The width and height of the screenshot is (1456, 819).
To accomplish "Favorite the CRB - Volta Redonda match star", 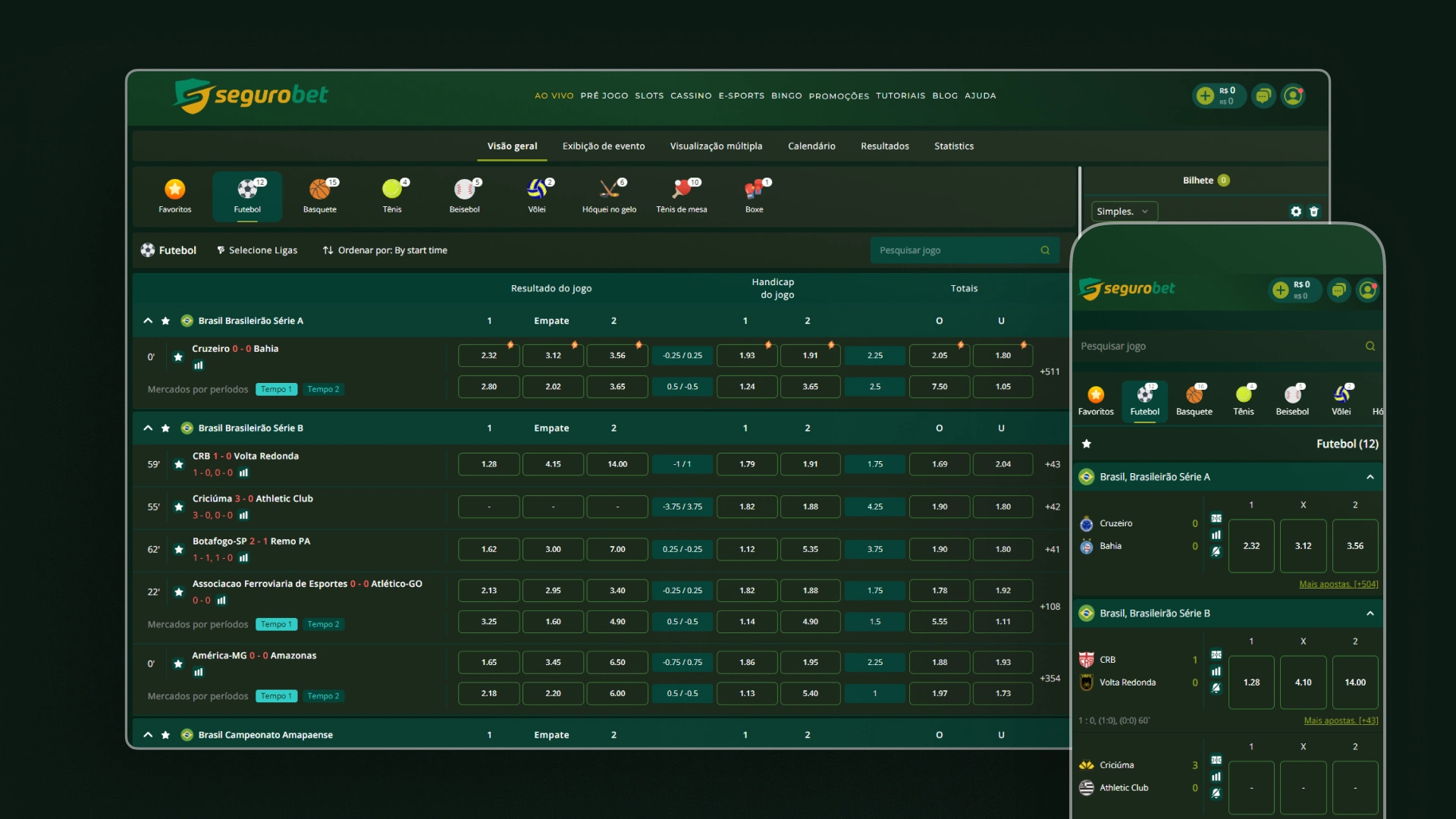I will click(179, 464).
